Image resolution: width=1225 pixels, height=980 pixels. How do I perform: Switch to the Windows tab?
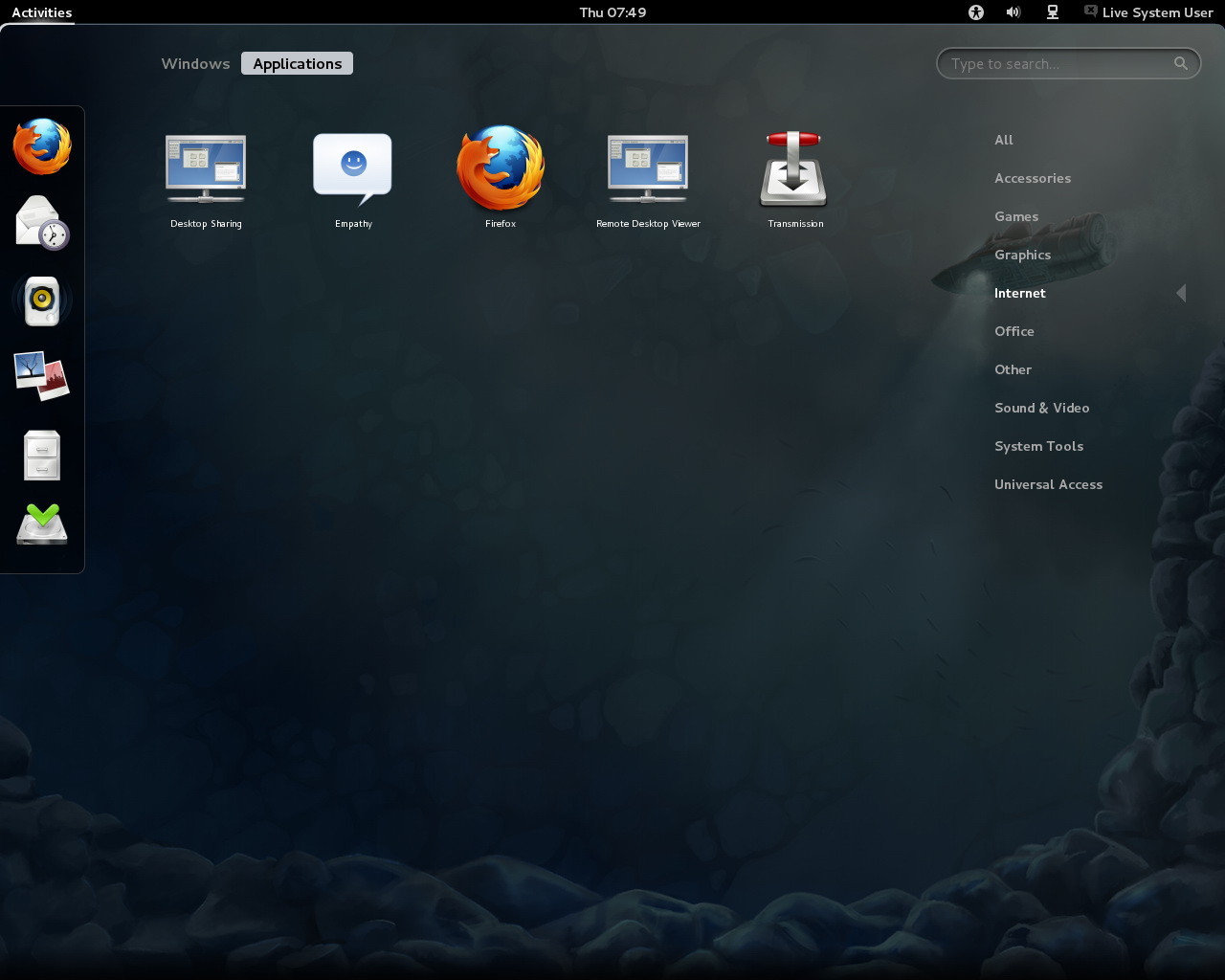(x=195, y=63)
